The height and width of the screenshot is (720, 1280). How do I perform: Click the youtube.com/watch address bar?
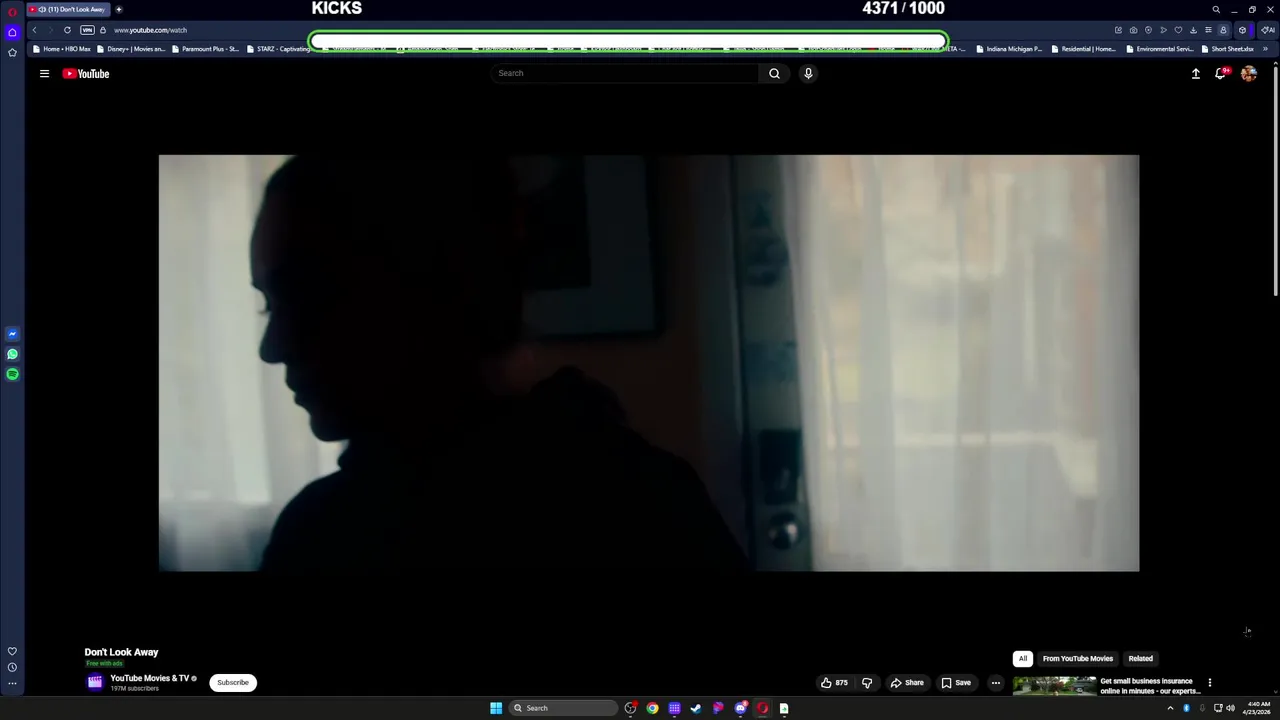tap(150, 30)
